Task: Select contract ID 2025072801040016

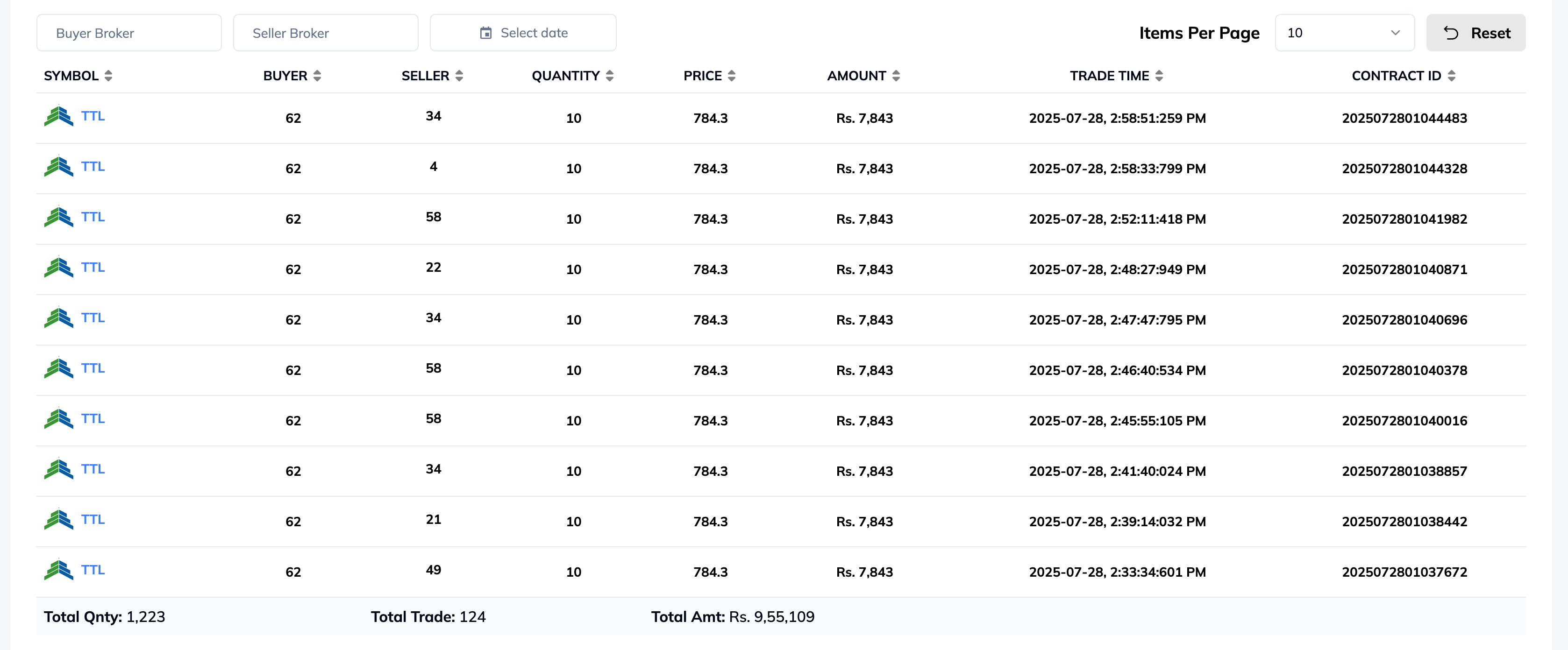Action: (1404, 421)
